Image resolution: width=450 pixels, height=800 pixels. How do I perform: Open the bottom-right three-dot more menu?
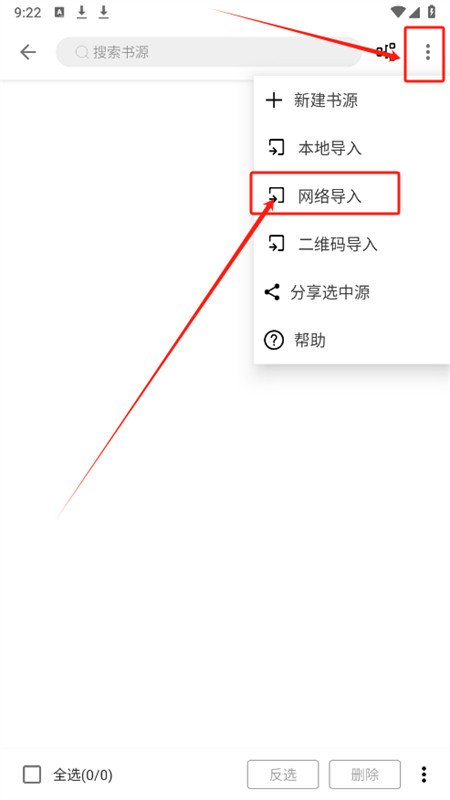(423, 774)
